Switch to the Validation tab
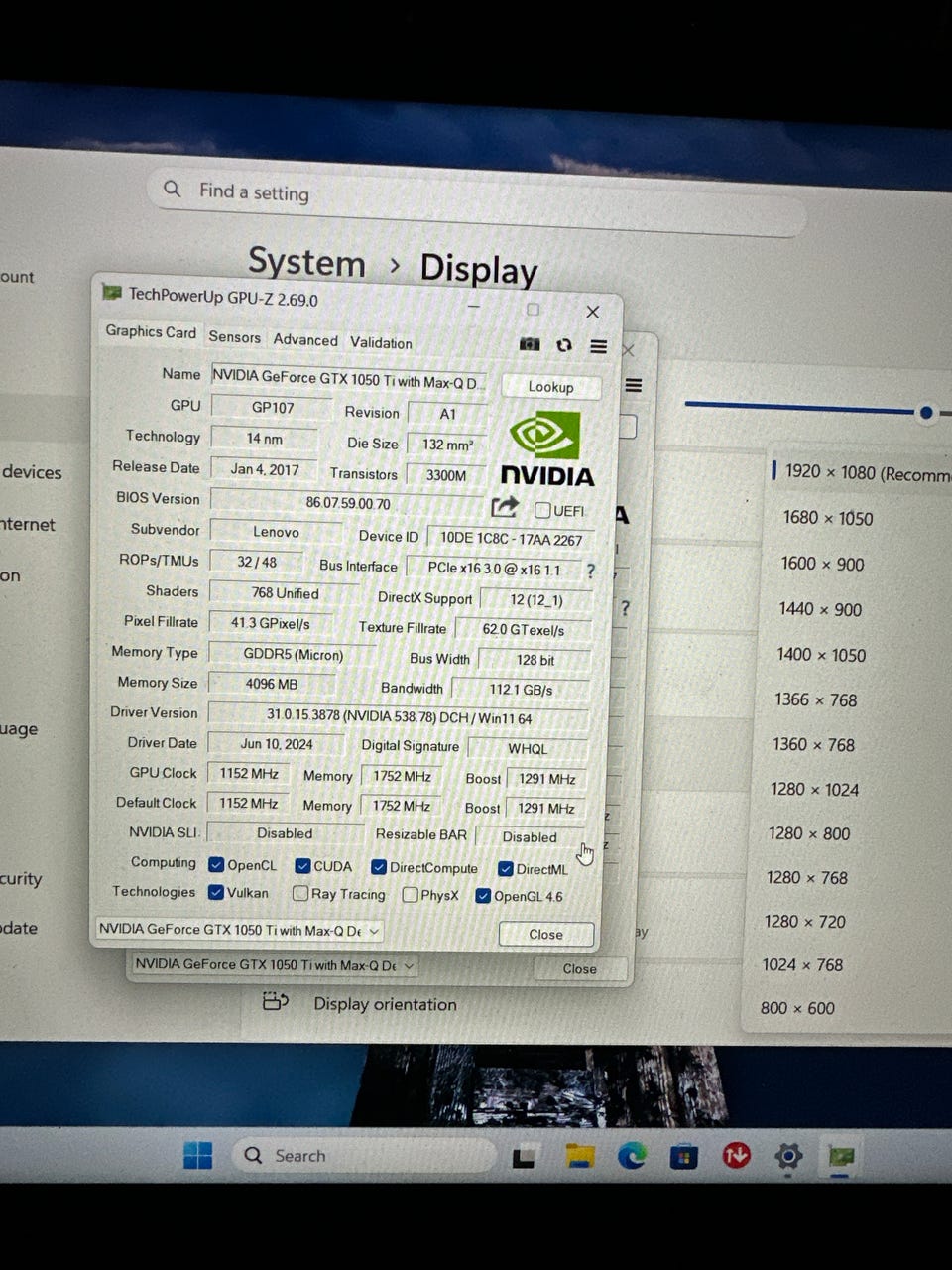Screen dimensions: 952x1270 coord(381,342)
